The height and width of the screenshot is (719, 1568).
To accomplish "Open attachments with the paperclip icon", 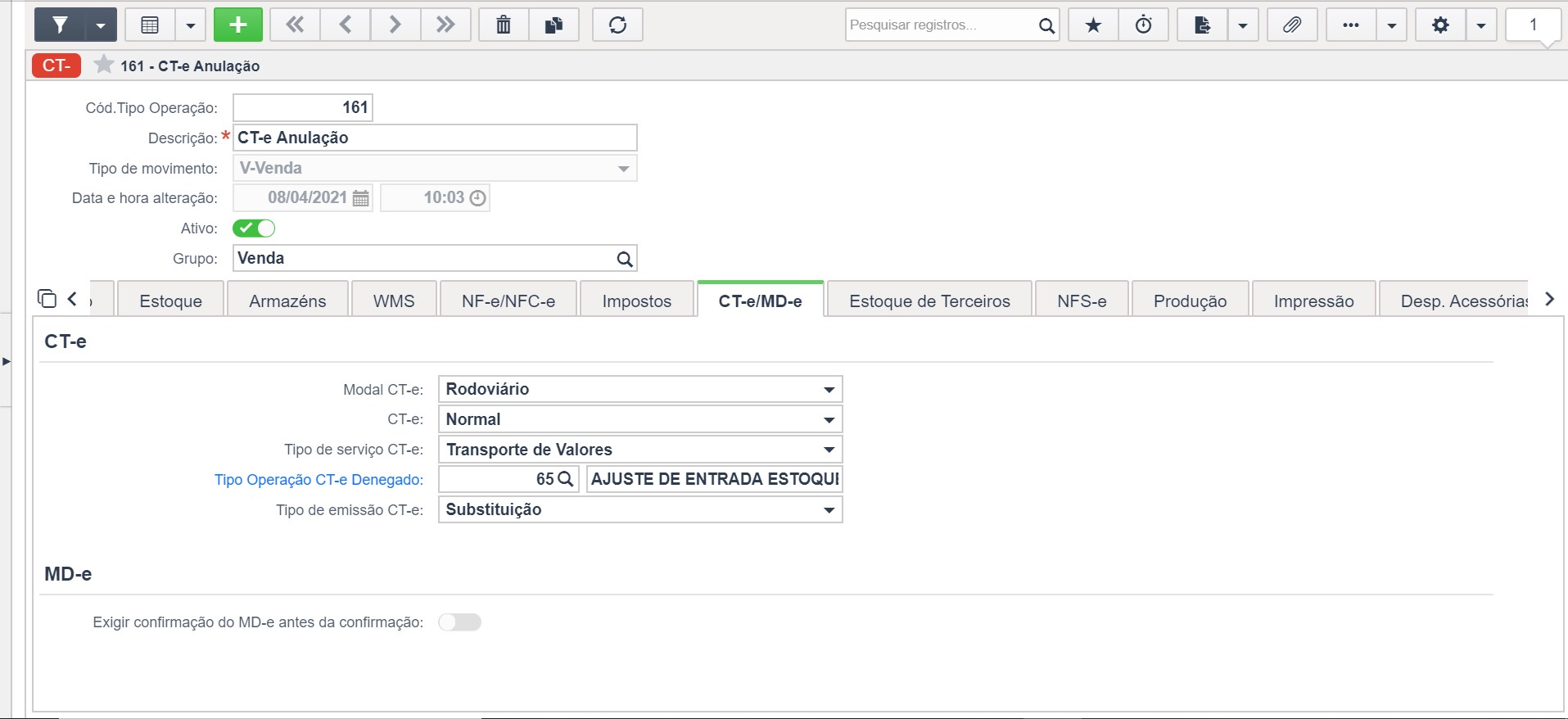I will (1292, 25).
